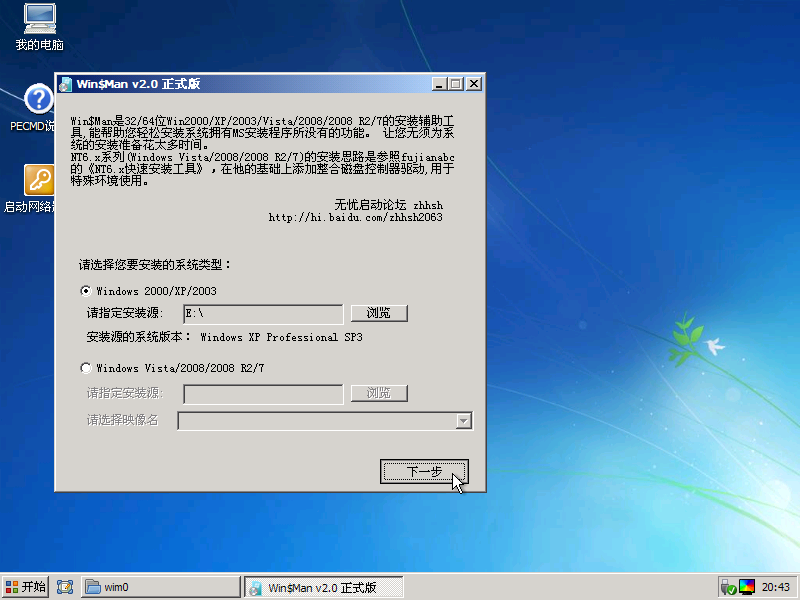800x600 pixels.
Task: Select the Windows 2000/XP/2003 radio button
Action: pos(85,291)
